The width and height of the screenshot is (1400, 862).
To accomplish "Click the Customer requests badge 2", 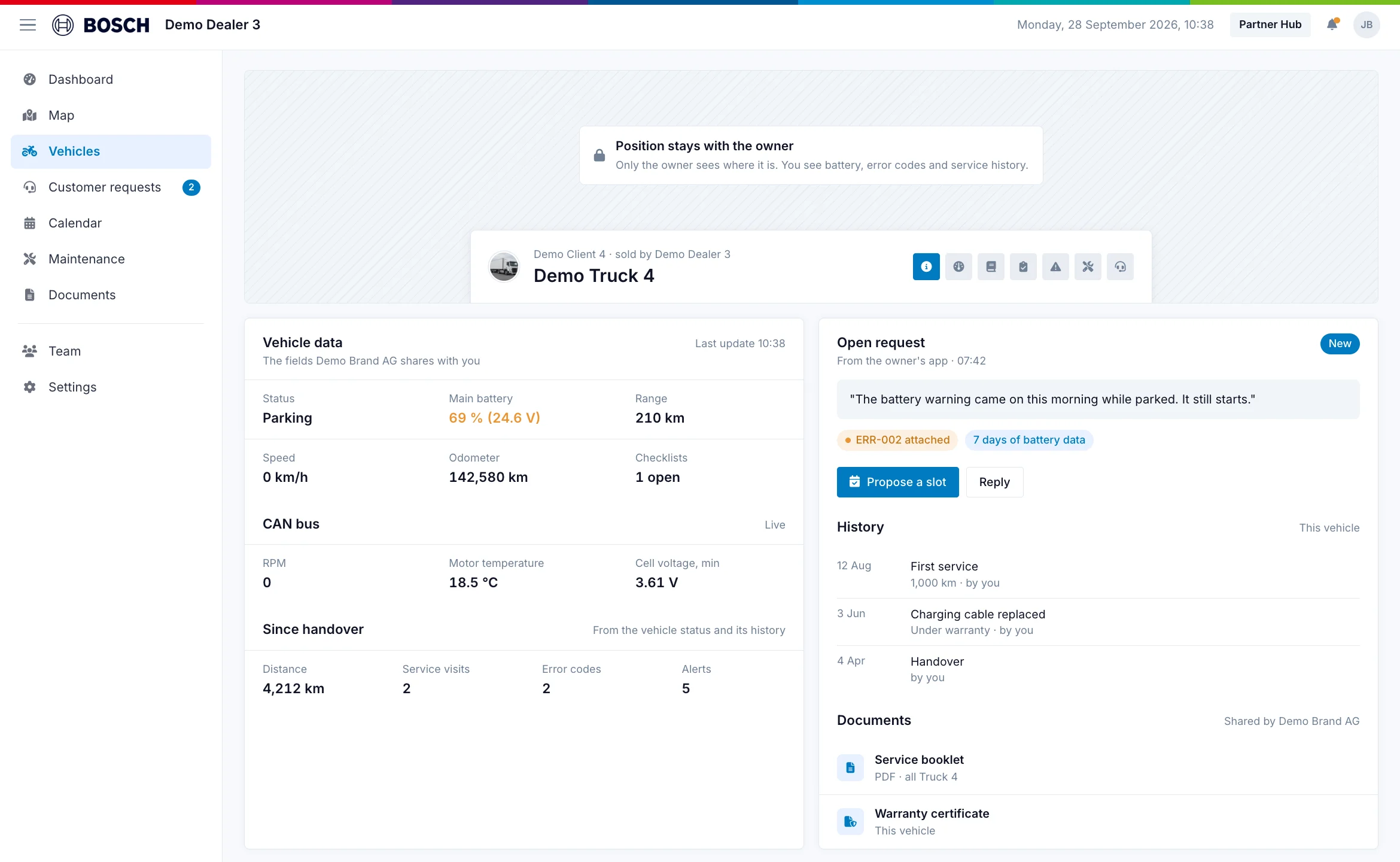I will coord(191,187).
